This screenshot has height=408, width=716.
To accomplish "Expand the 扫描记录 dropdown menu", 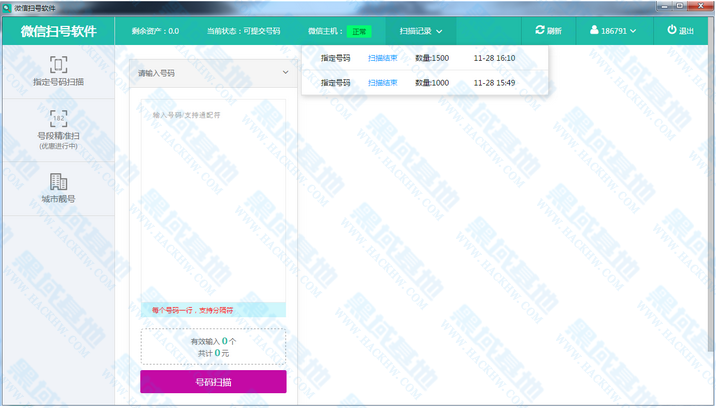I will coord(420,31).
